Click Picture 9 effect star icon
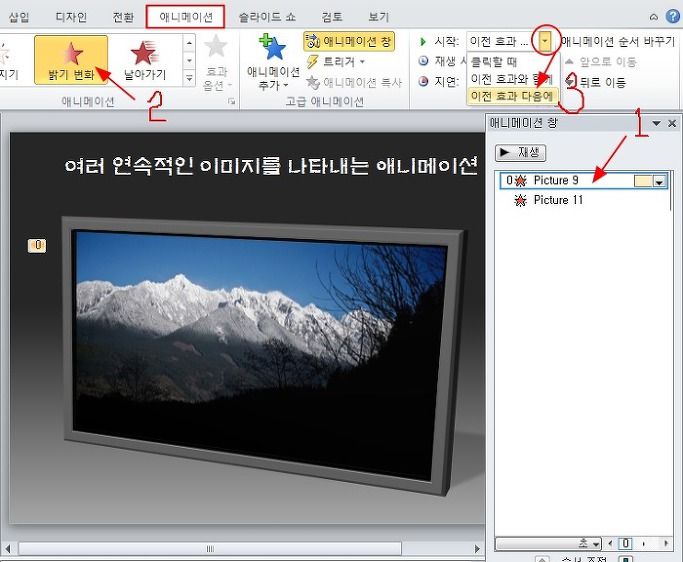This screenshot has height=562, width=683. point(521,180)
